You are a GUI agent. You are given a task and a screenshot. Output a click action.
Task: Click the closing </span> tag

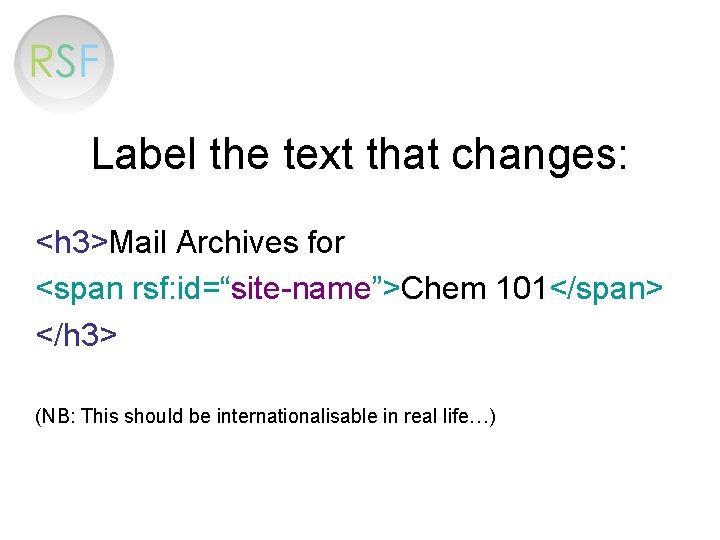(x=606, y=289)
